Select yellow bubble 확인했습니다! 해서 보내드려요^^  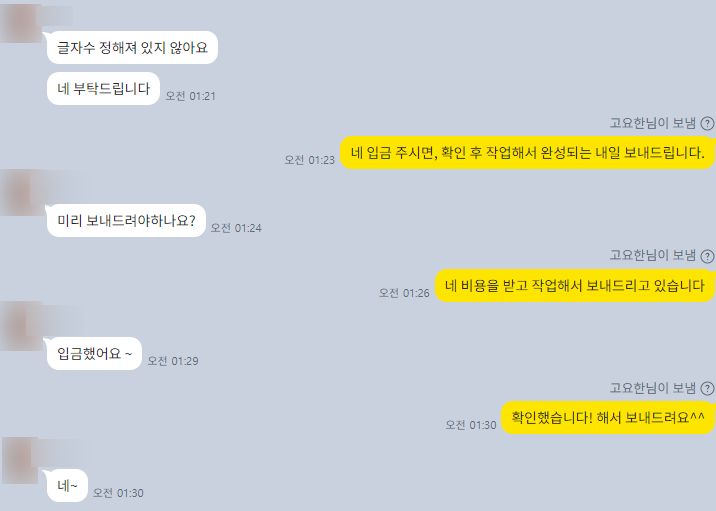(608, 417)
